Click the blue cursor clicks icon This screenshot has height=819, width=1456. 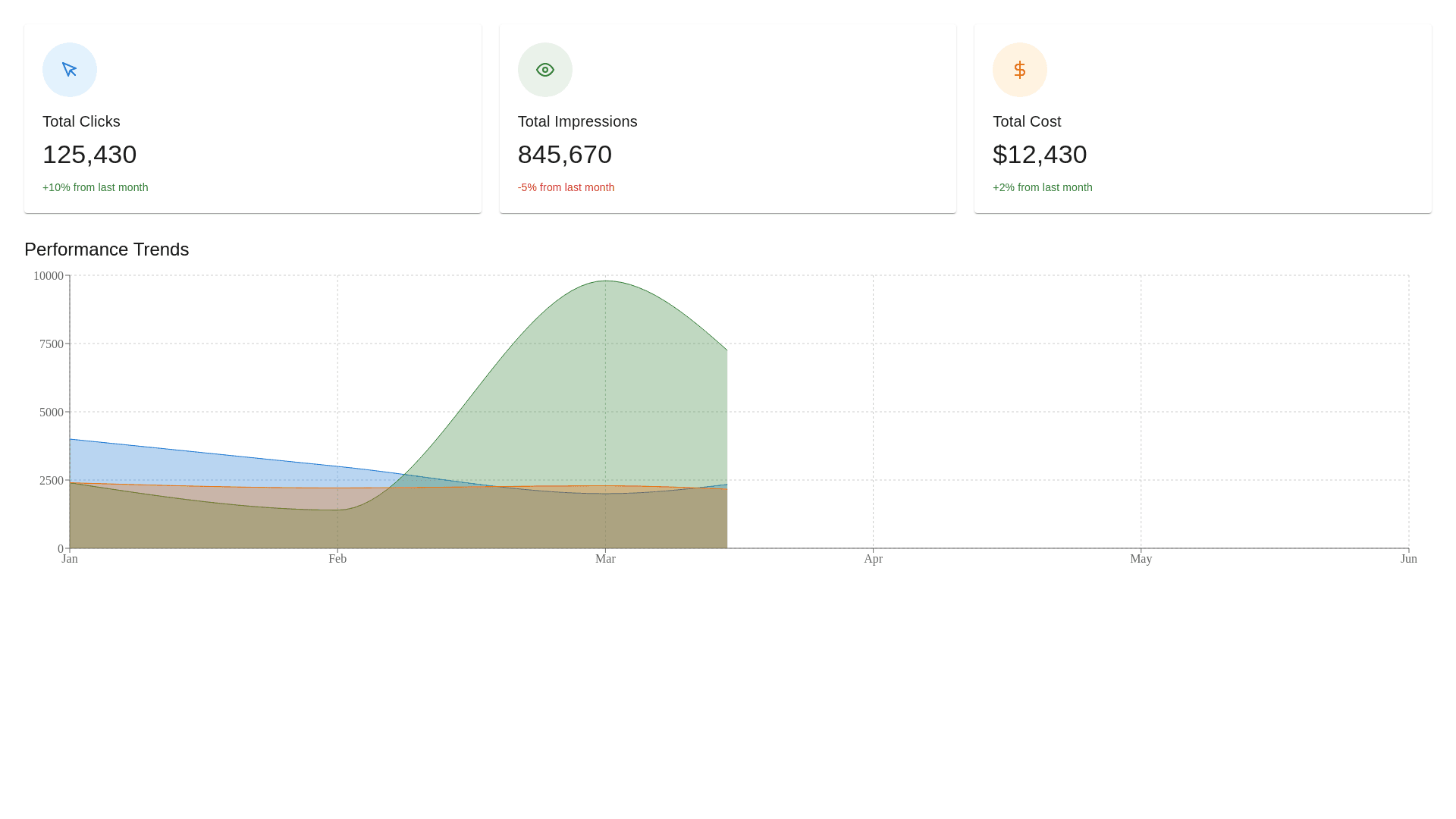tap(69, 70)
